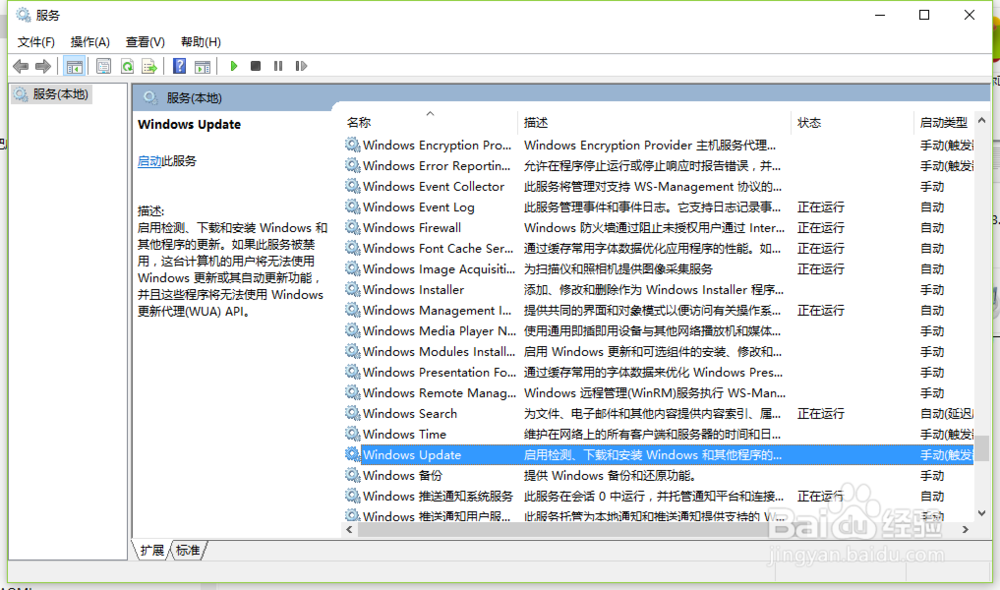
Task: Pause service with pause icon
Action: 278,66
